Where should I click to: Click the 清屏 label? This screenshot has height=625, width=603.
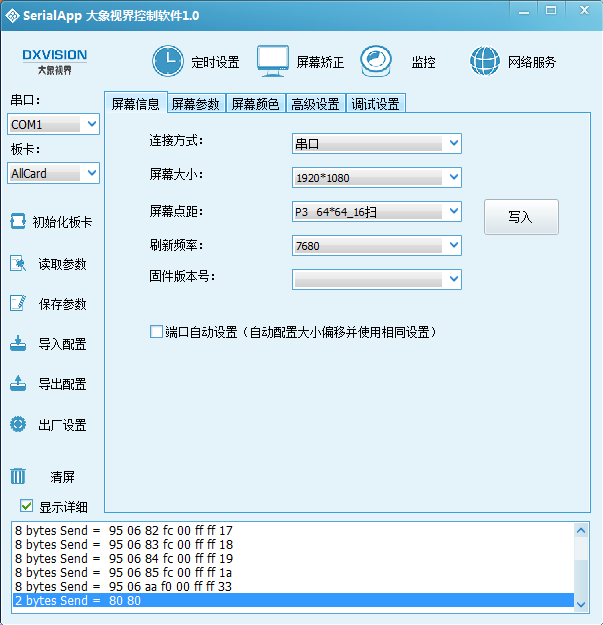pos(63,477)
